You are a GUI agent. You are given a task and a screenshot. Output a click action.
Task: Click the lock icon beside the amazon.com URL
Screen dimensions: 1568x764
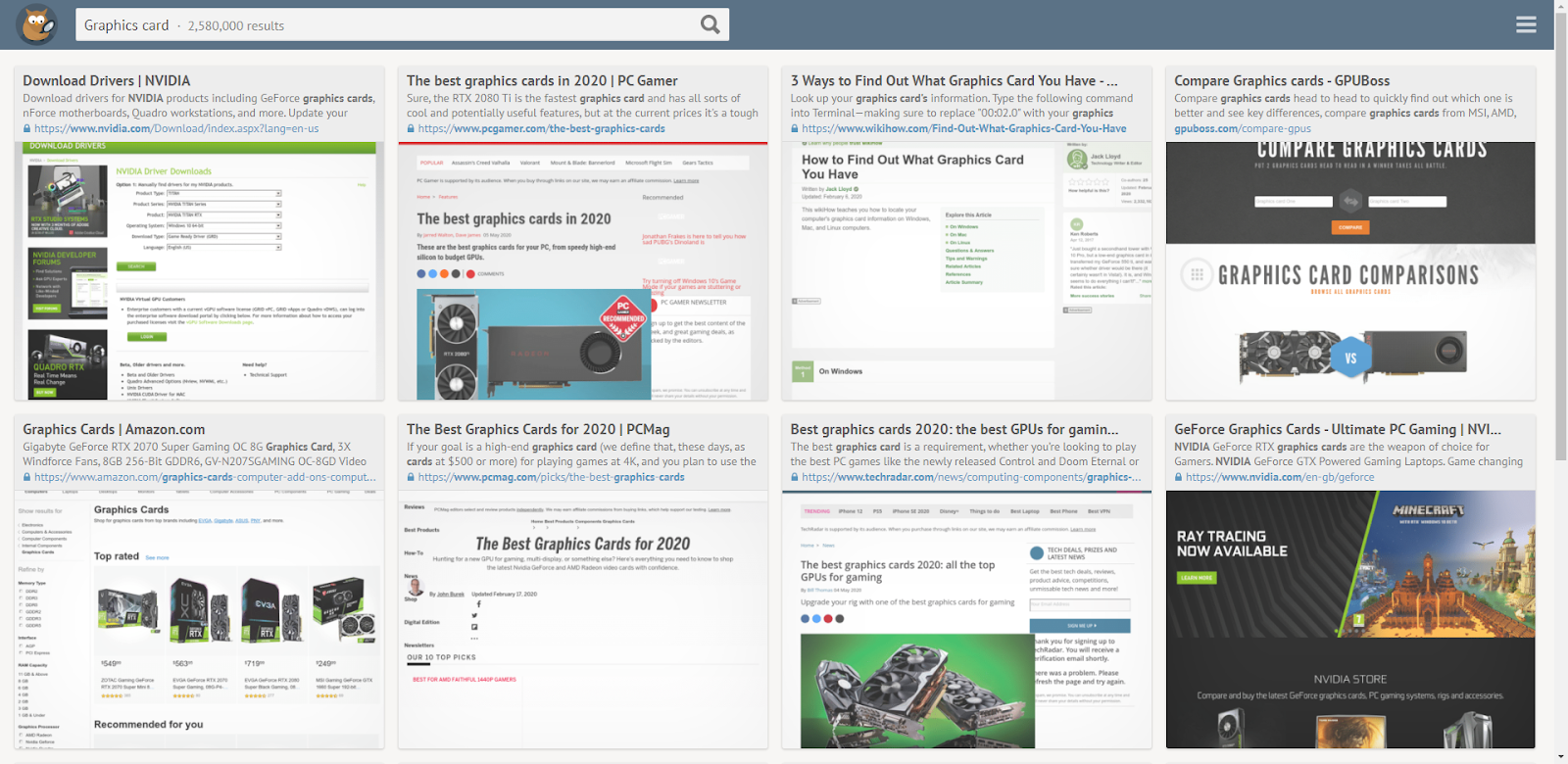click(x=27, y=477)
